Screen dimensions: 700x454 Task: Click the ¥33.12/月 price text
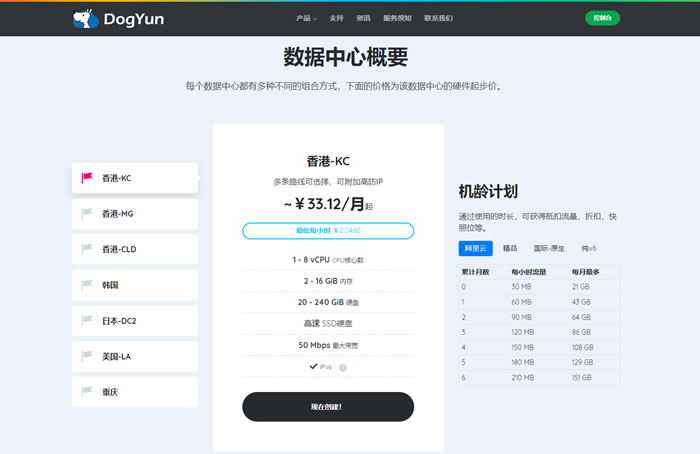pyautogui.click(x=328, y=204)
